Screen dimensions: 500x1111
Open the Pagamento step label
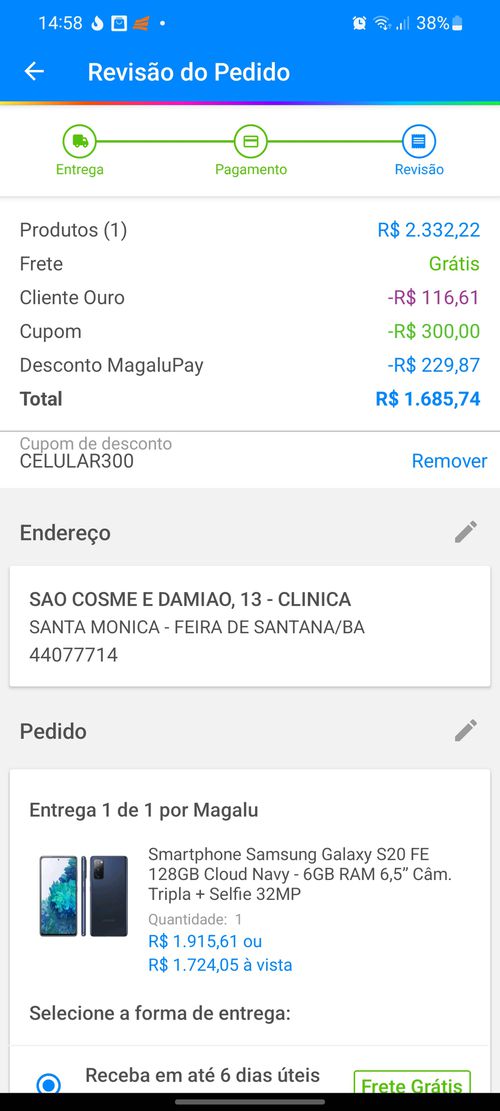(251, 169)
